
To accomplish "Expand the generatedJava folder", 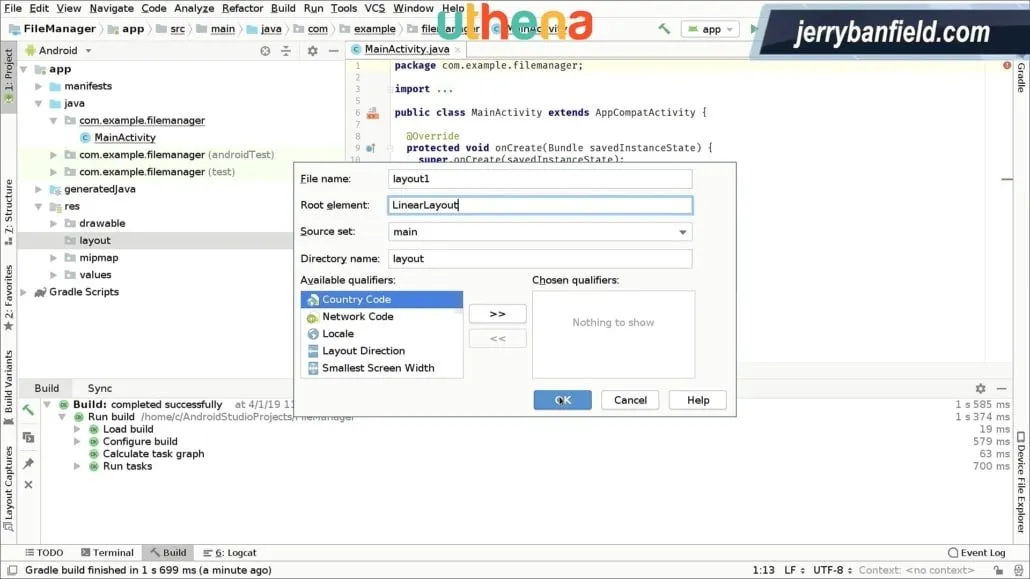I will (x=39, y=189).
